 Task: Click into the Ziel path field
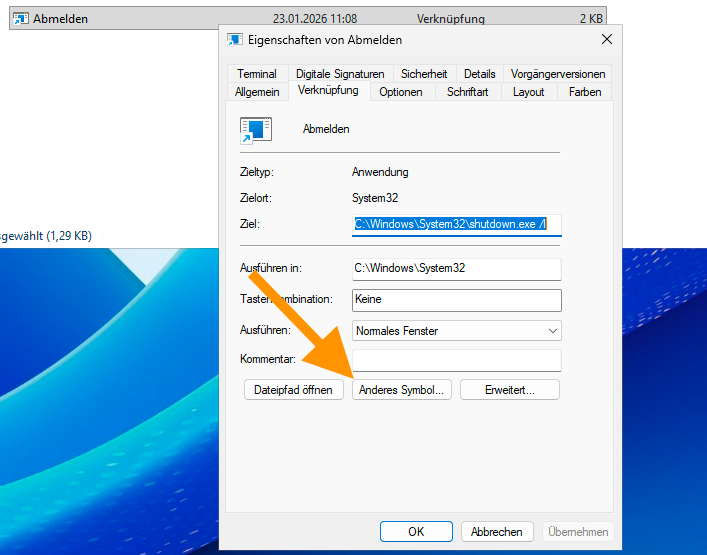coord(457,225)
